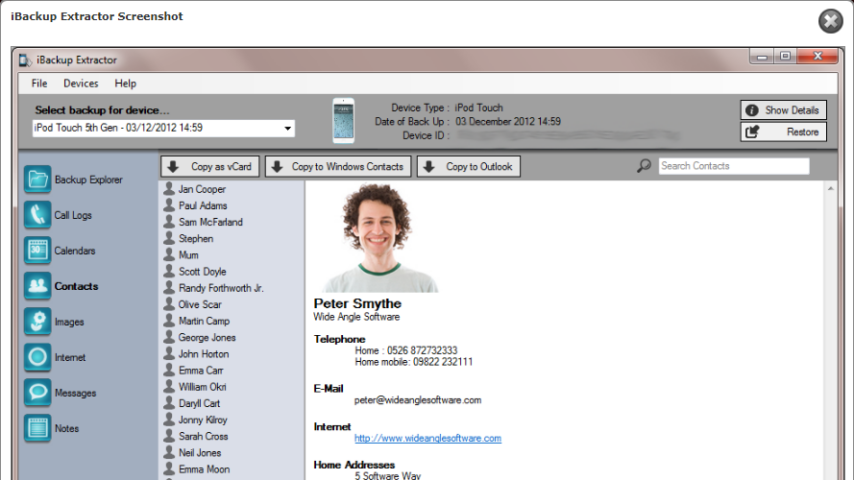The height and width of the screenshot is (480, 854).
Task: Select the Contacts people icon
Action: (x=38, y=286)
